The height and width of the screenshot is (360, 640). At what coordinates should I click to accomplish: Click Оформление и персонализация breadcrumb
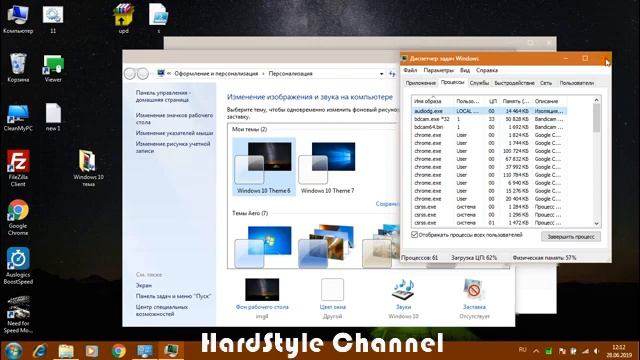[x=216, y=74]
